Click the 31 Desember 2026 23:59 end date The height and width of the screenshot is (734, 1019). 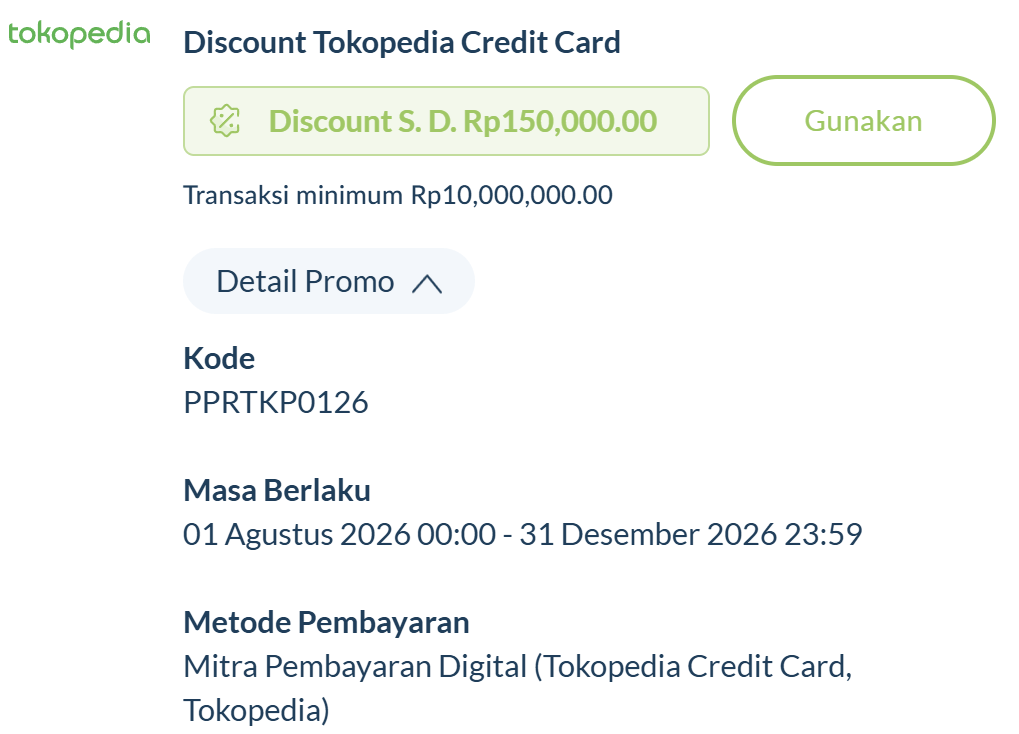[691, 534]
